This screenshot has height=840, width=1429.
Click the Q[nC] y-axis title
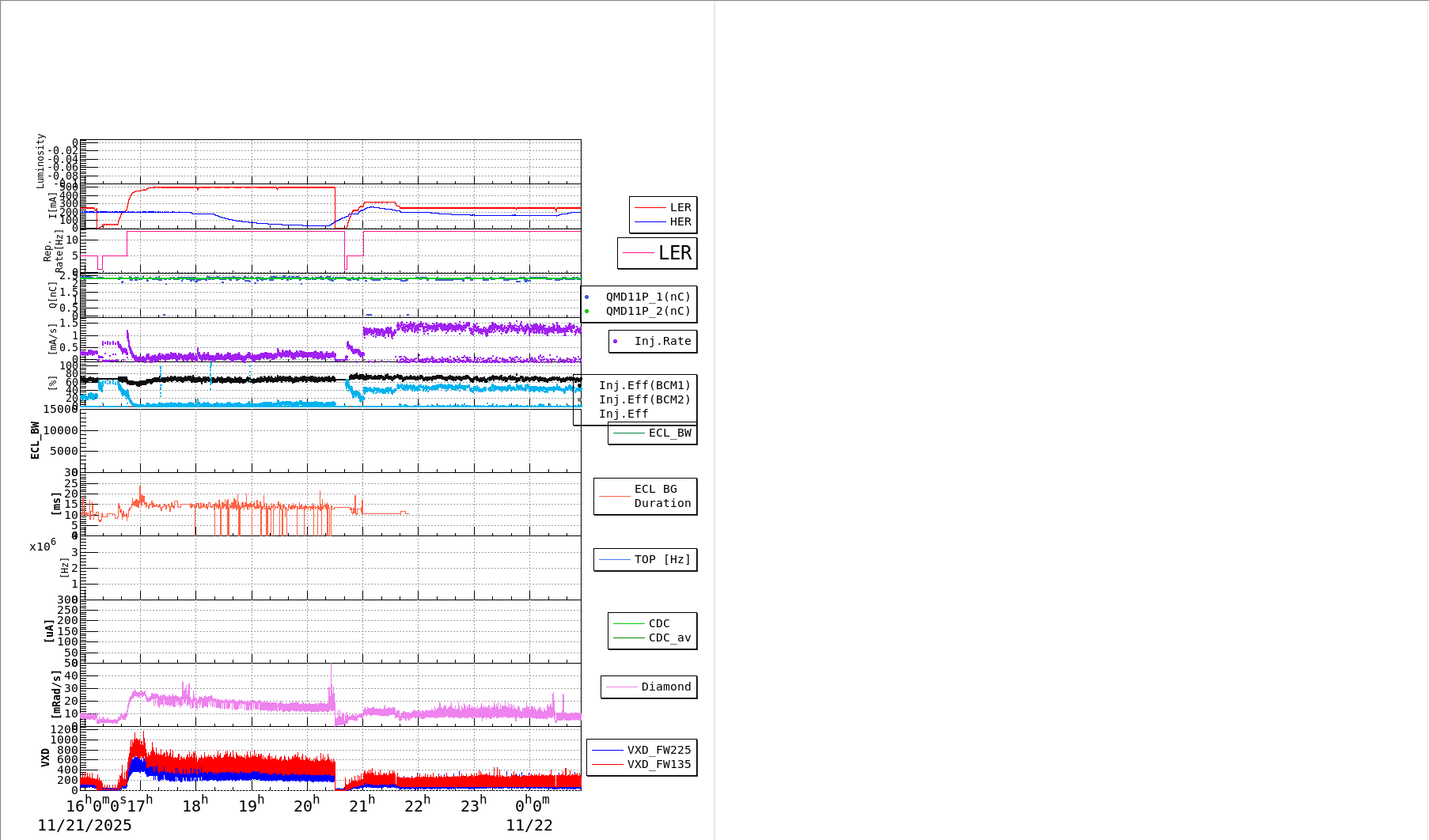click(x=52, y=295)
